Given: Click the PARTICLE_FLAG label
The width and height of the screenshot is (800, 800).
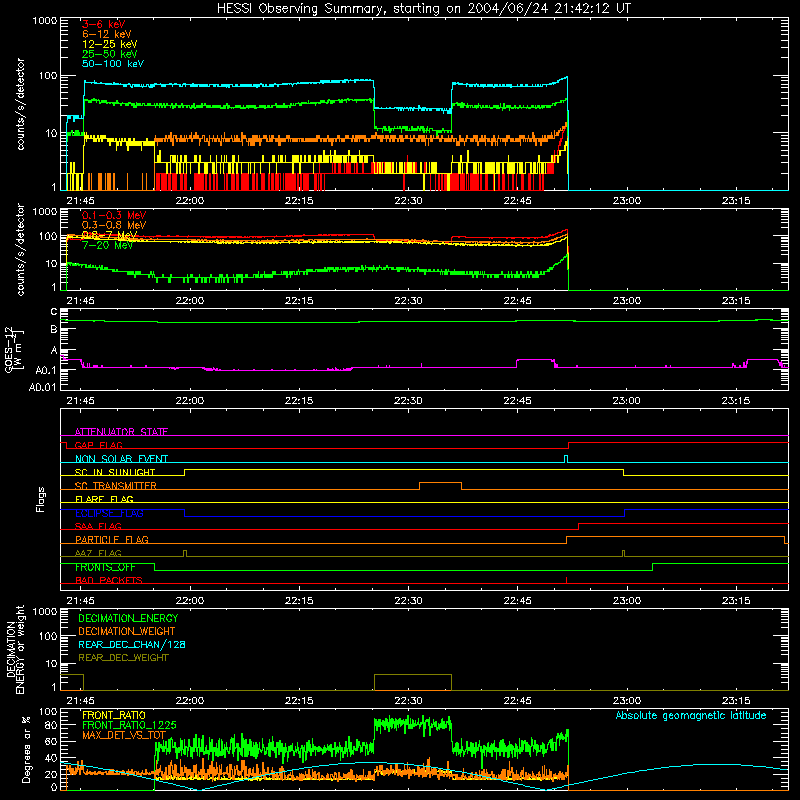Looking at the screenshot, I should (x=112, y=539).
